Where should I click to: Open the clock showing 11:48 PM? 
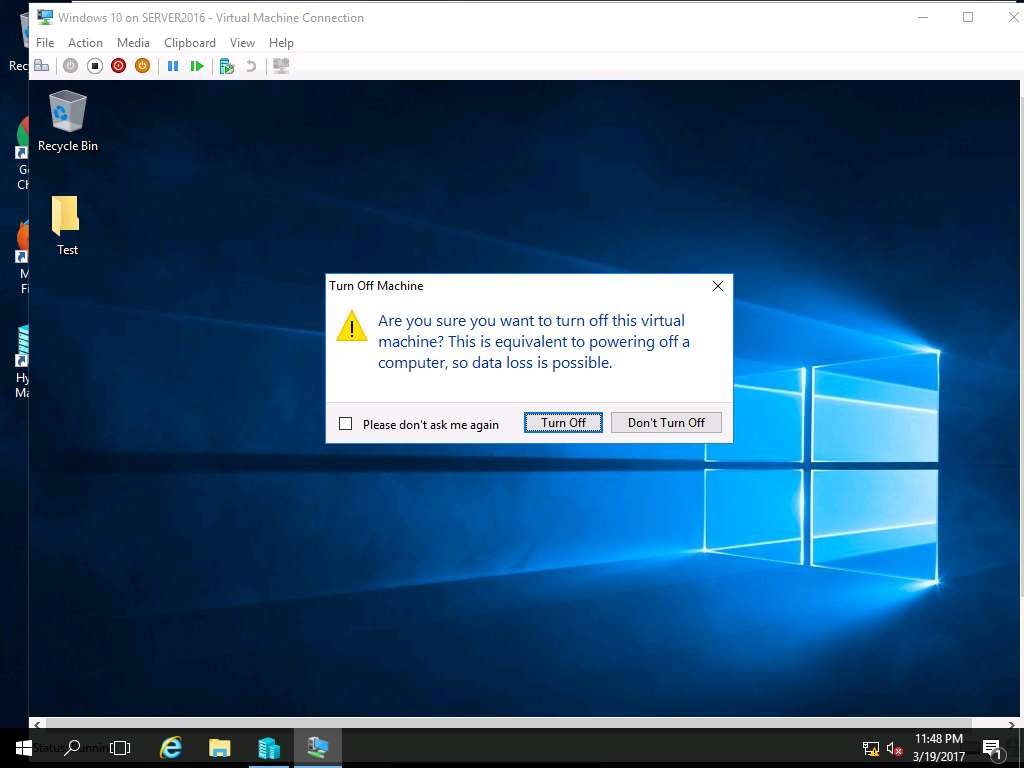click(938, 748)
